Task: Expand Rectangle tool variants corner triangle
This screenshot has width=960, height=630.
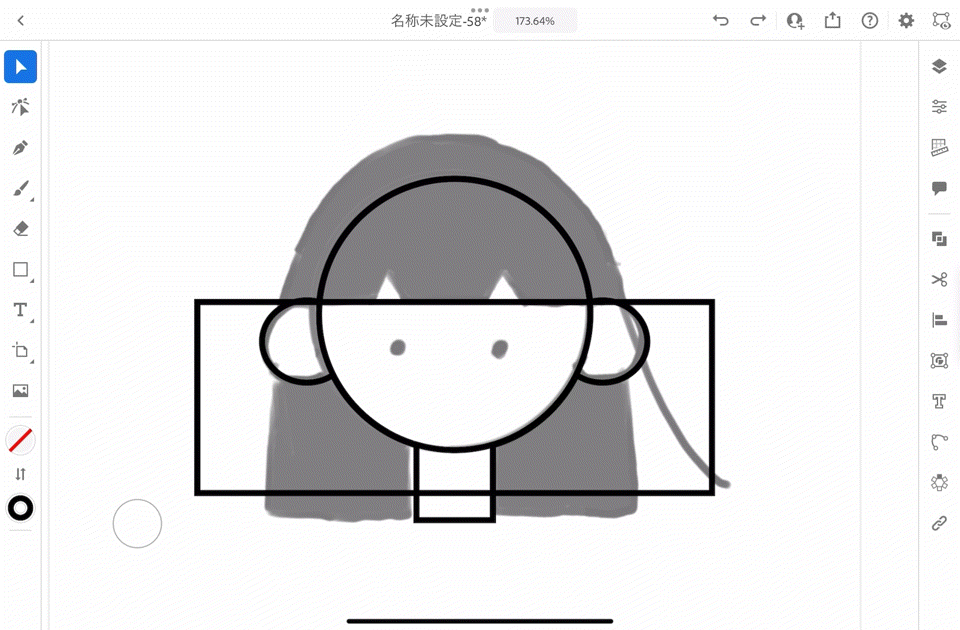Action: click(32, 280)
